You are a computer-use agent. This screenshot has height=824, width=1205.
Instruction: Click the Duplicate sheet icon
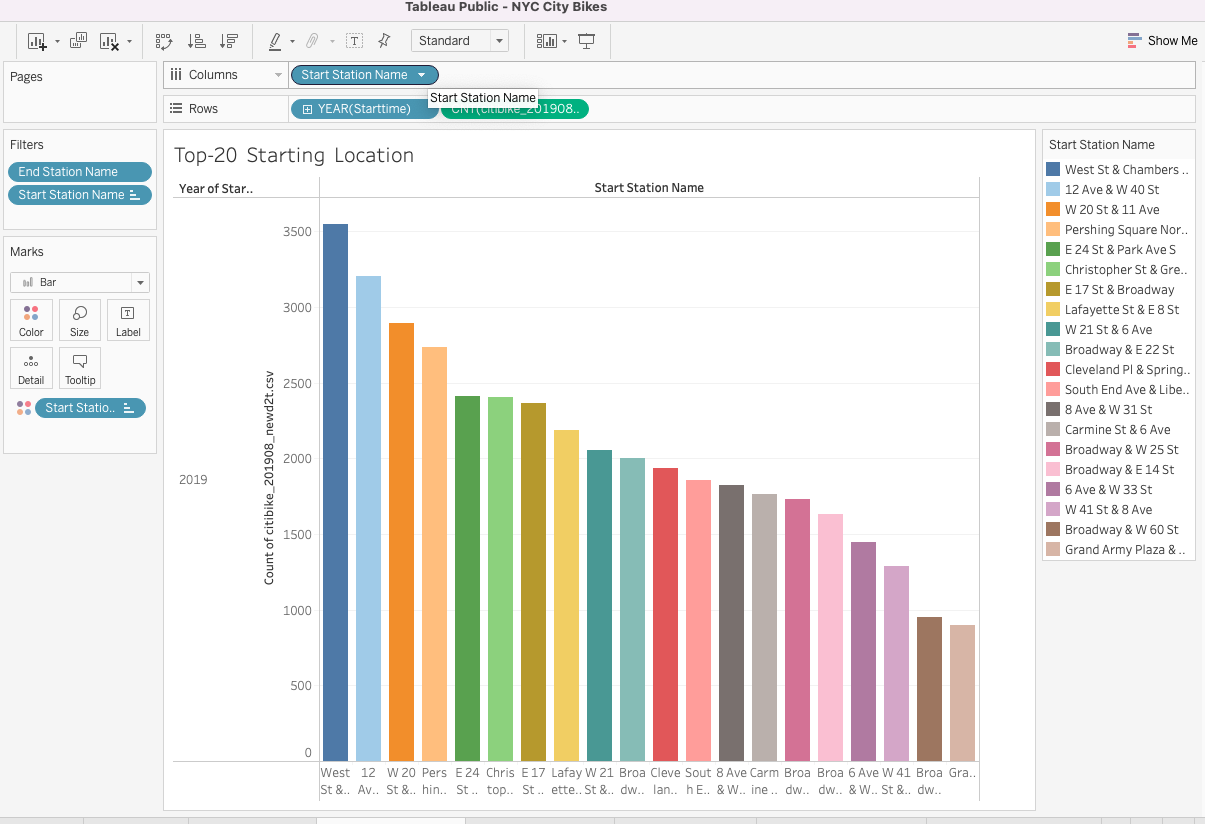78,41
